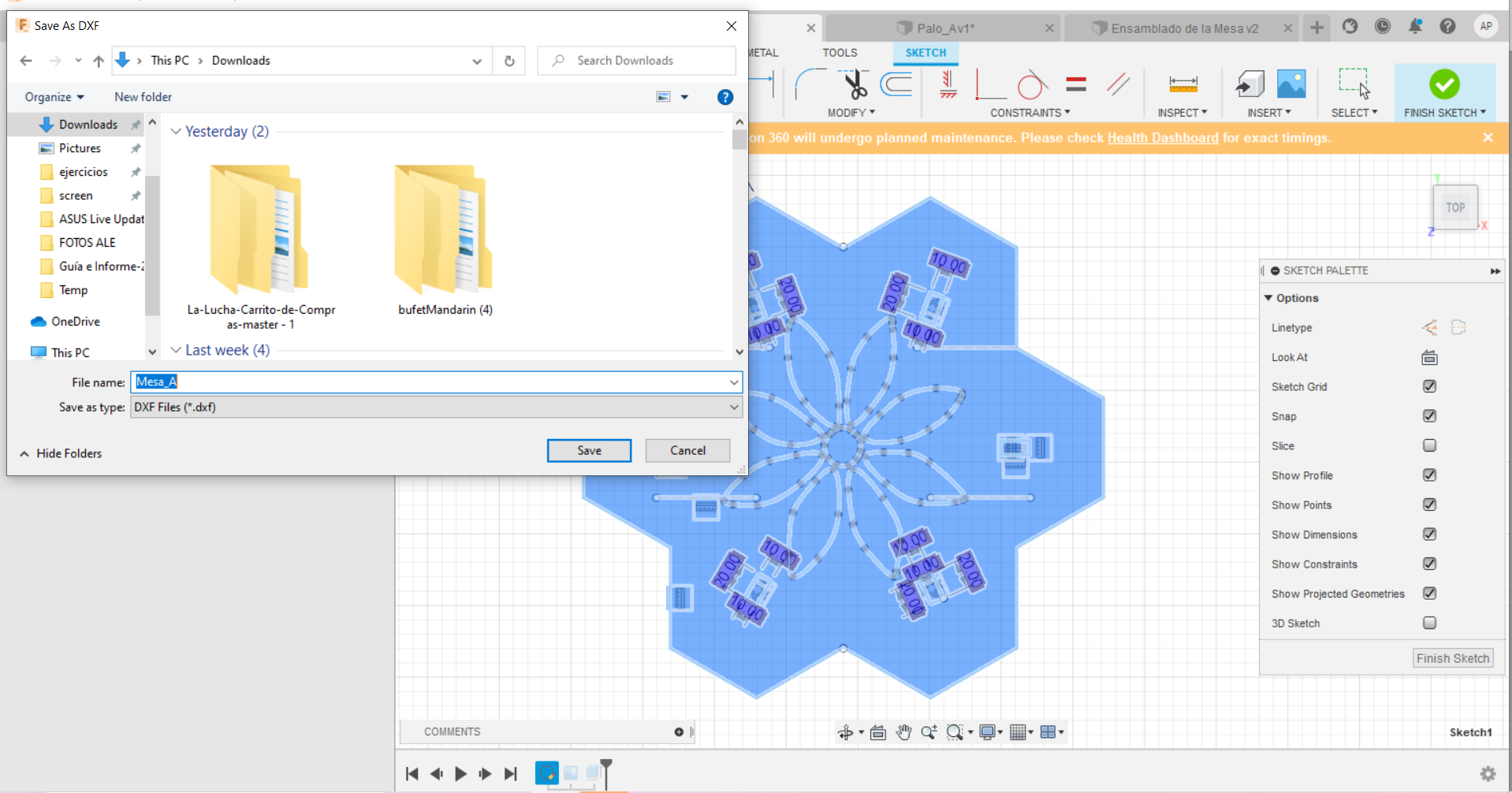Click the Insert Derive icon
Screen dimensions: 1512x793
[1250, 84]
